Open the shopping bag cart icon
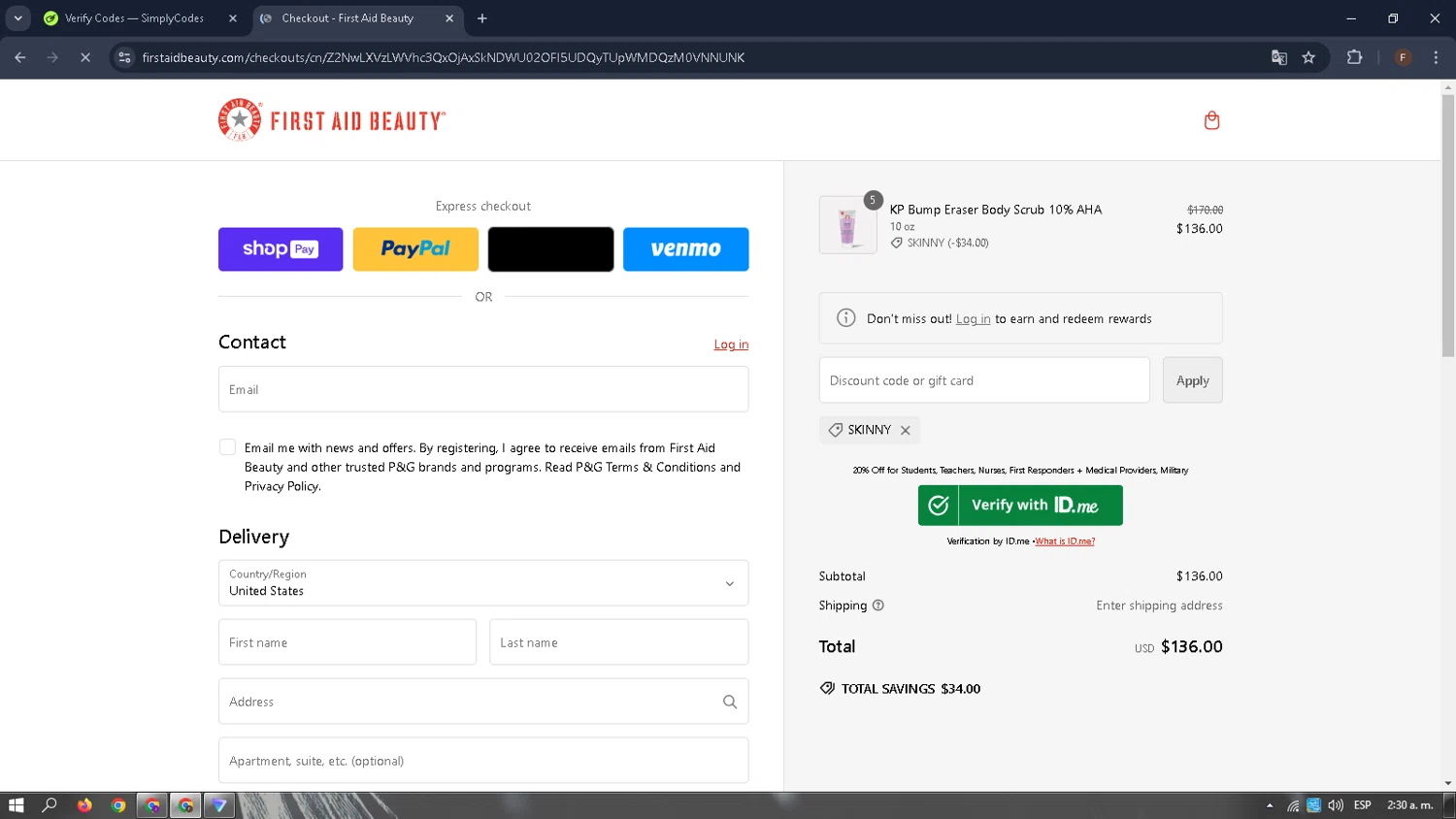1456x819 pixels. pos(1211,120)
